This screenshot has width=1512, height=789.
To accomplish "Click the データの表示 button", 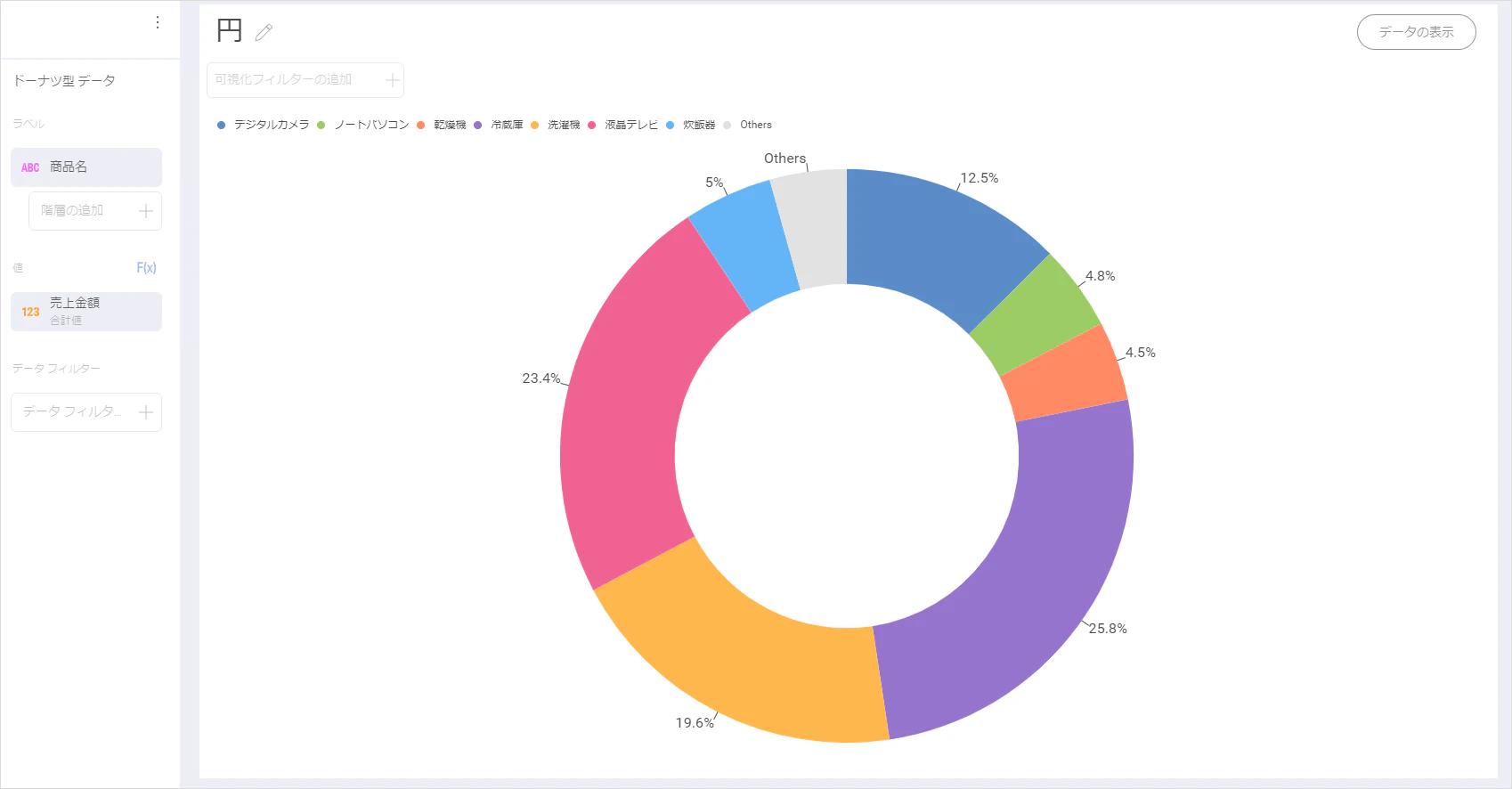I will (x=1416, y=32).
